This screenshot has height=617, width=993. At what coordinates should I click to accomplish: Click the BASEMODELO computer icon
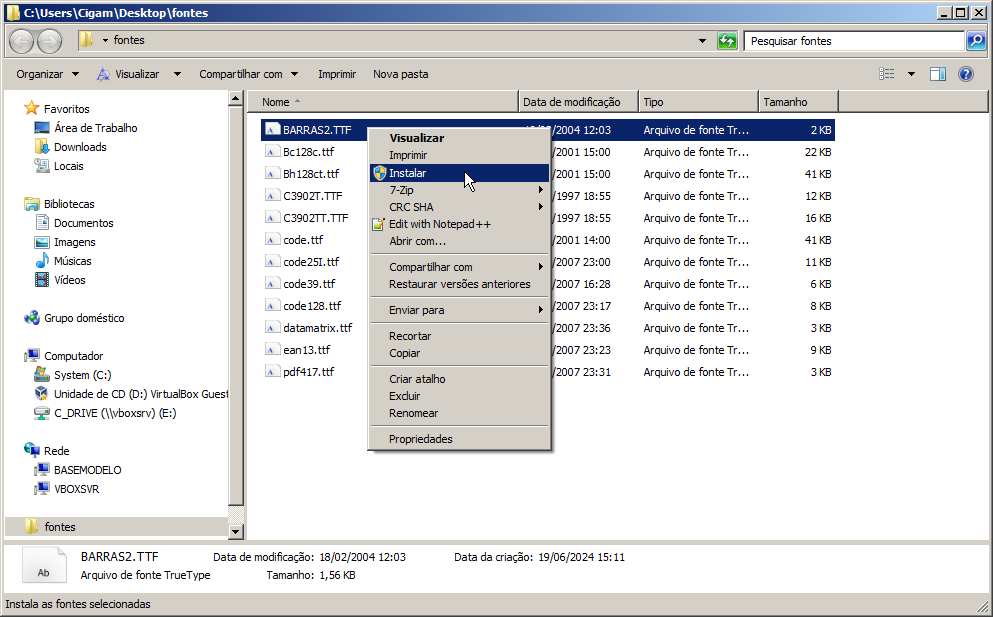tap(42, 470)
